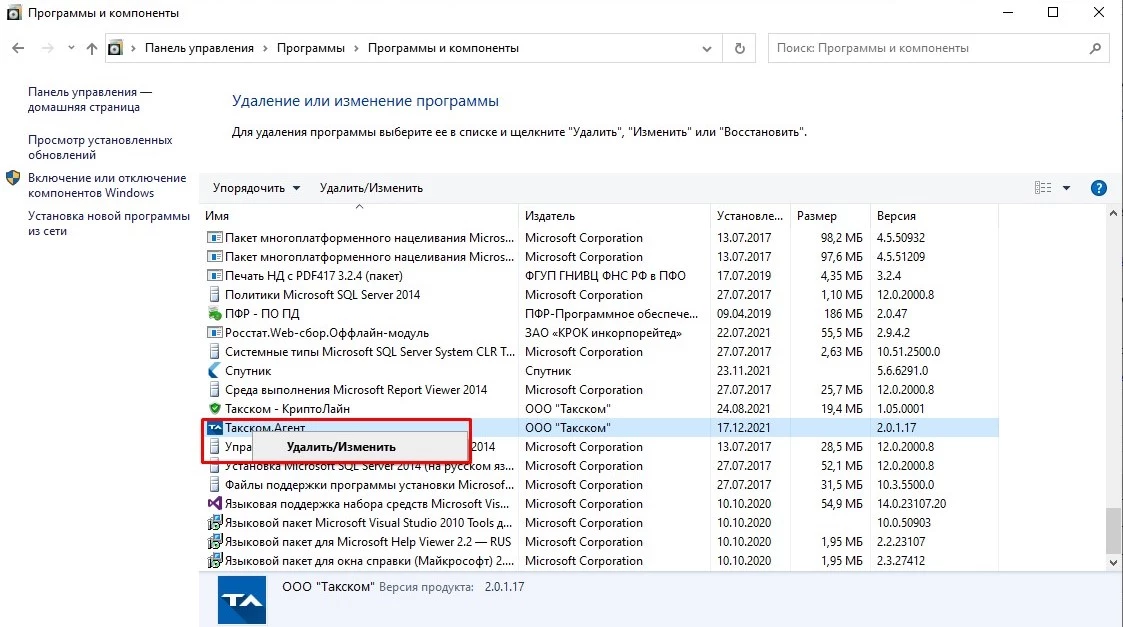Screen dimensions: 1123x627
Task: Click the Visual Studio 2010 Tools language pack icon
Action: point(214,523)
